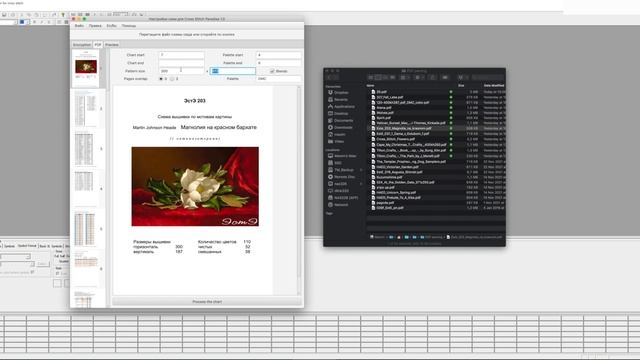
Task: Switch to the Preview tab
Action: [x=112, y=44]
